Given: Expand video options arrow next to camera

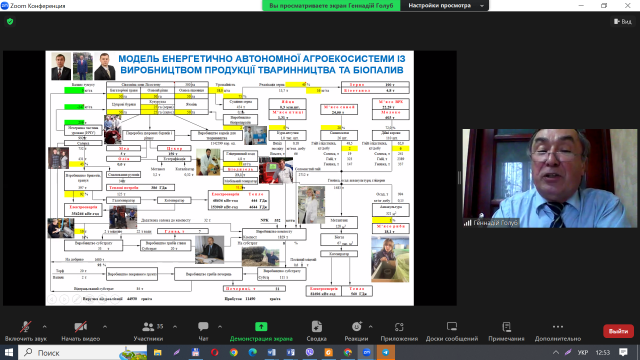Looking at the screenshot, I should point(105,327).
